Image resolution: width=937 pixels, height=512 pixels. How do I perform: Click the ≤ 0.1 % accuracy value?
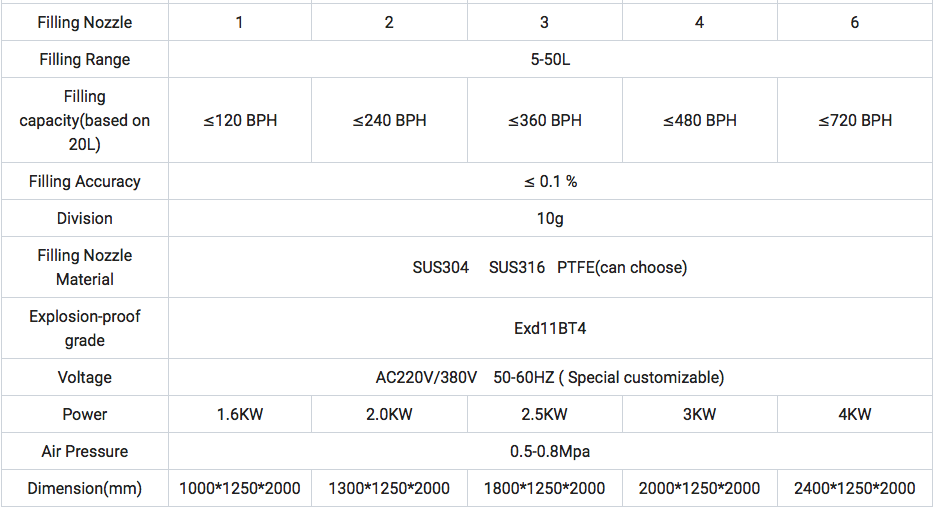550,181
